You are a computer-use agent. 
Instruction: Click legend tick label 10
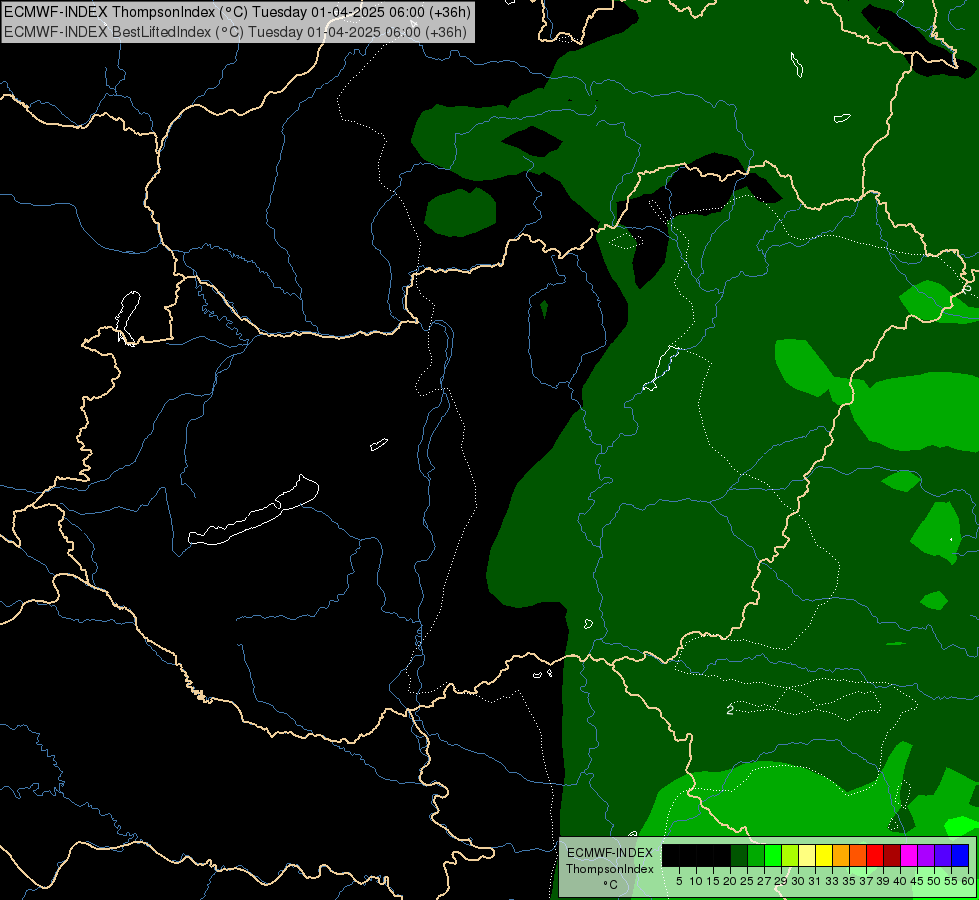pyautogui.click(x=696, y=881)
